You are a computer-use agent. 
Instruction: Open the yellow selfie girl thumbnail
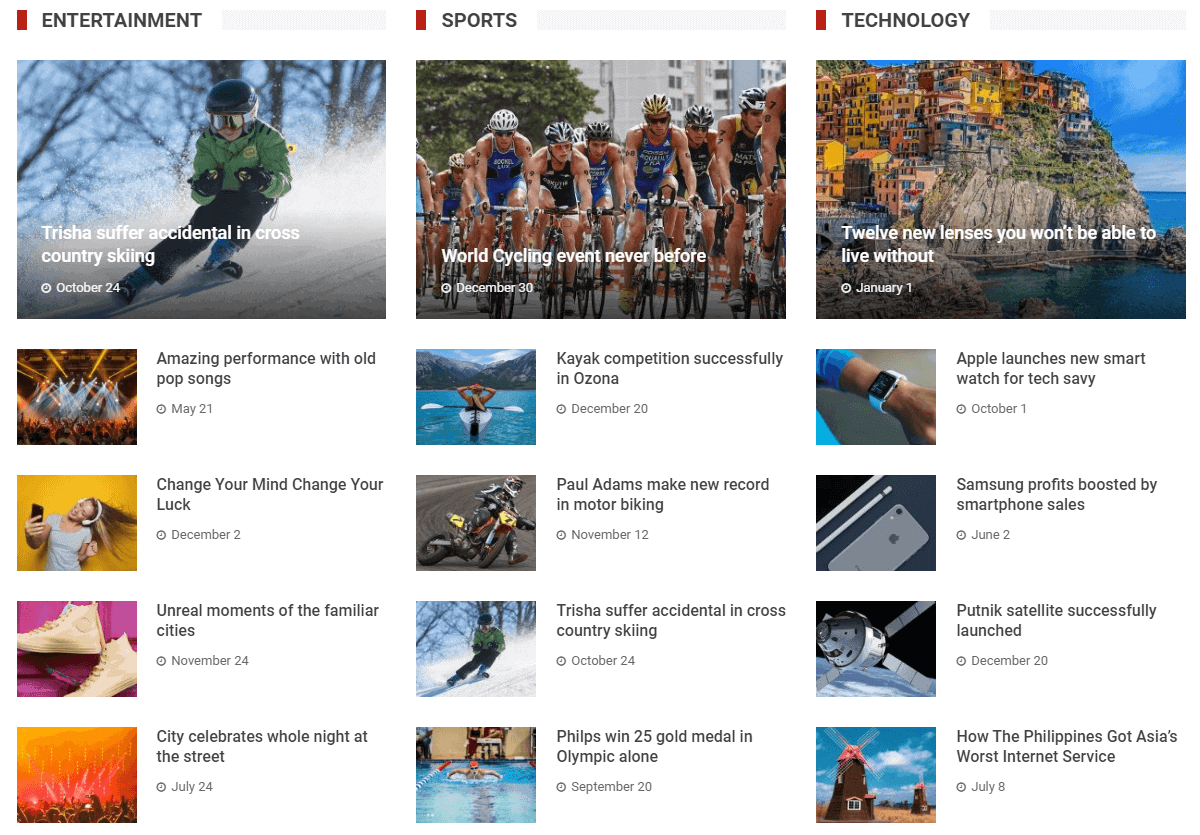pos(77,523)
